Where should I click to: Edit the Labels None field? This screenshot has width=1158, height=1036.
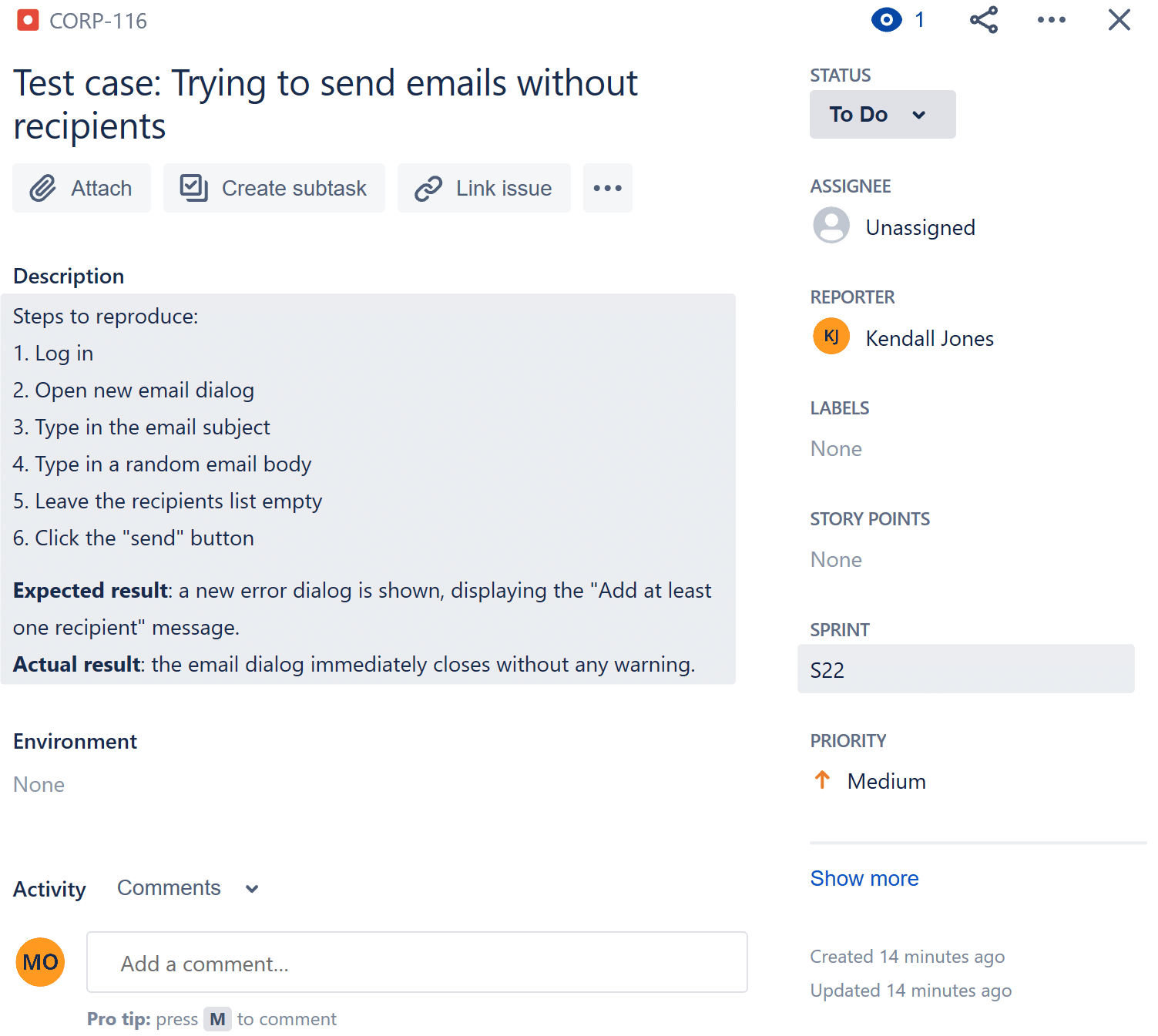click(836, 448)
